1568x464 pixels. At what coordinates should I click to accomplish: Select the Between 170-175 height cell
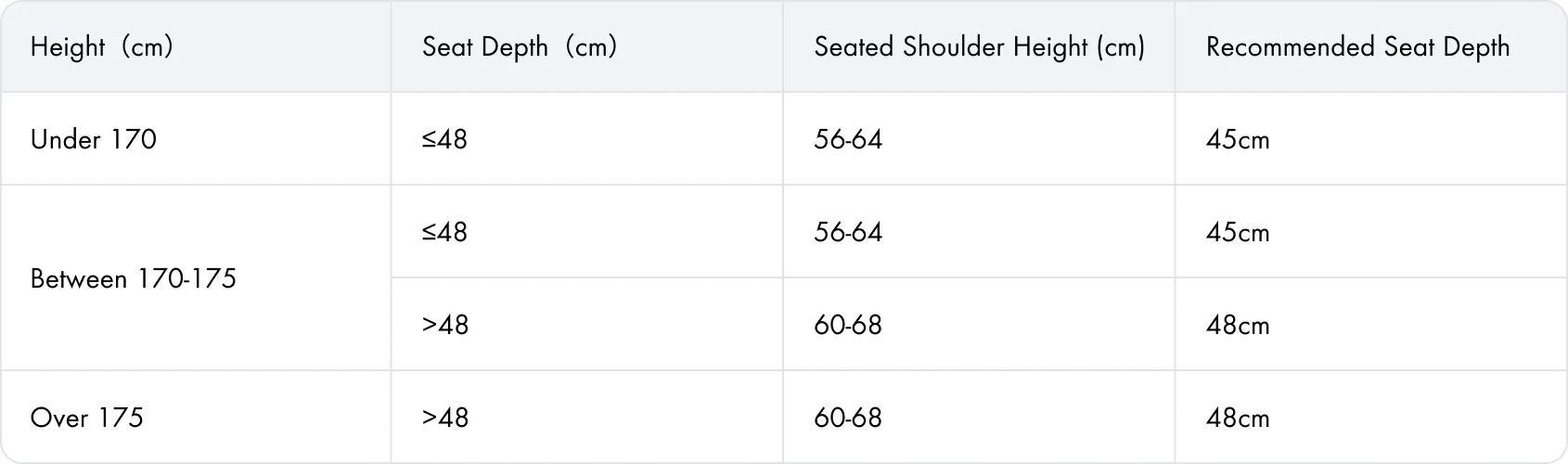click(x=134, y=278)
